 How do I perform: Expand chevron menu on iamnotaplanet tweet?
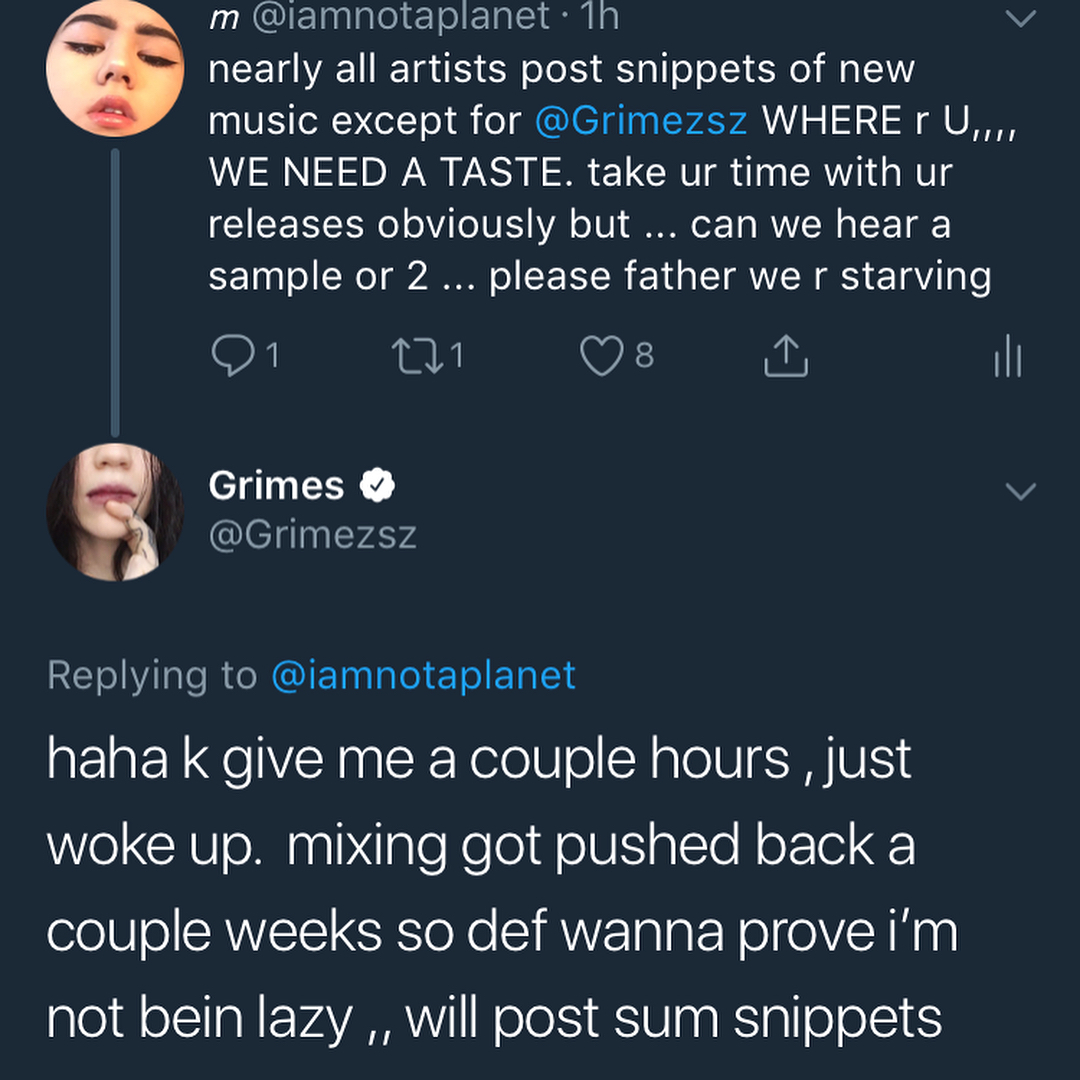pos(1020,19)
